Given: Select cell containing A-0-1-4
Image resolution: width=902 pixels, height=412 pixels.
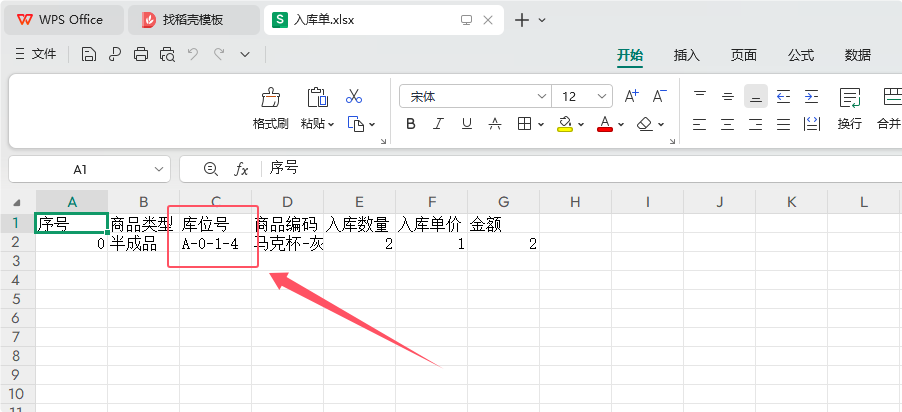Looking at the screenshot, I should (216, 244).
